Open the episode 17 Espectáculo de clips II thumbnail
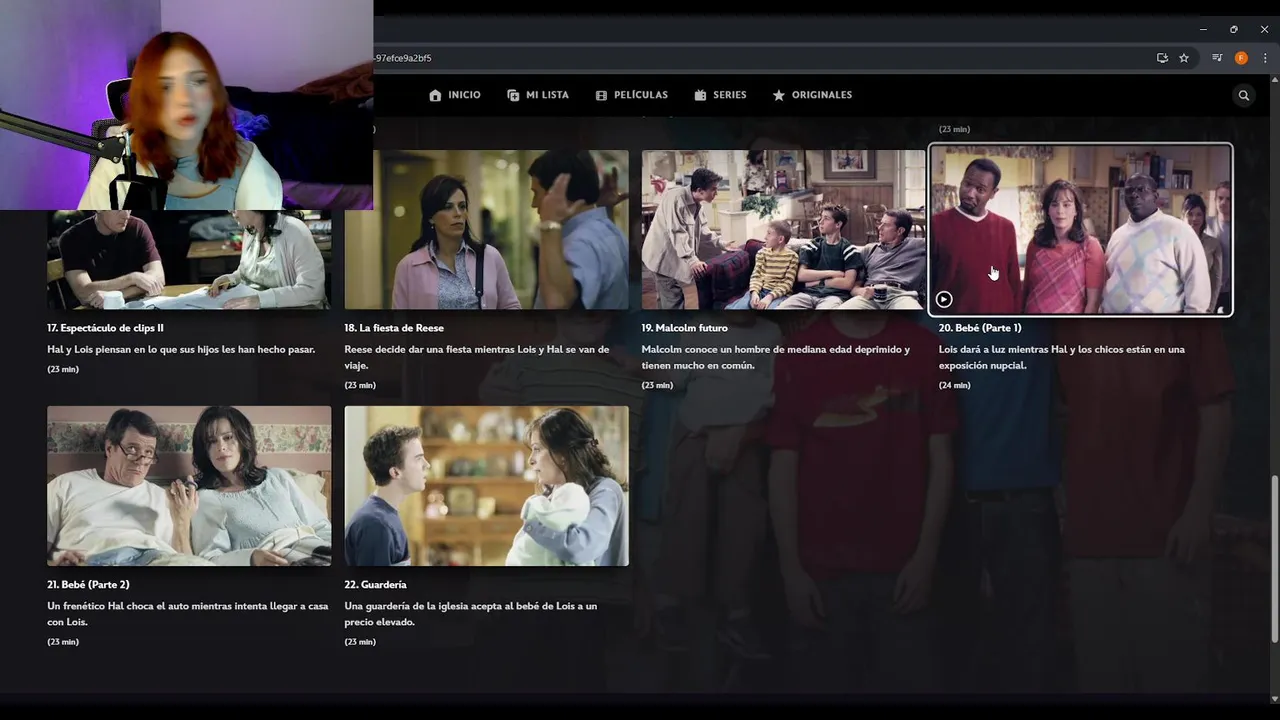The width and height of the screenshot is (1280, 720). 189,260
